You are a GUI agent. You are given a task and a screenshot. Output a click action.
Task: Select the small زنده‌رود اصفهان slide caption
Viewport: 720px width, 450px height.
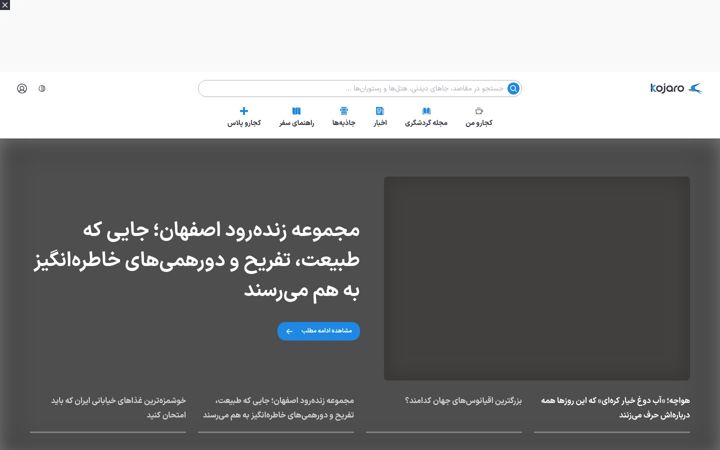point(276,408)
